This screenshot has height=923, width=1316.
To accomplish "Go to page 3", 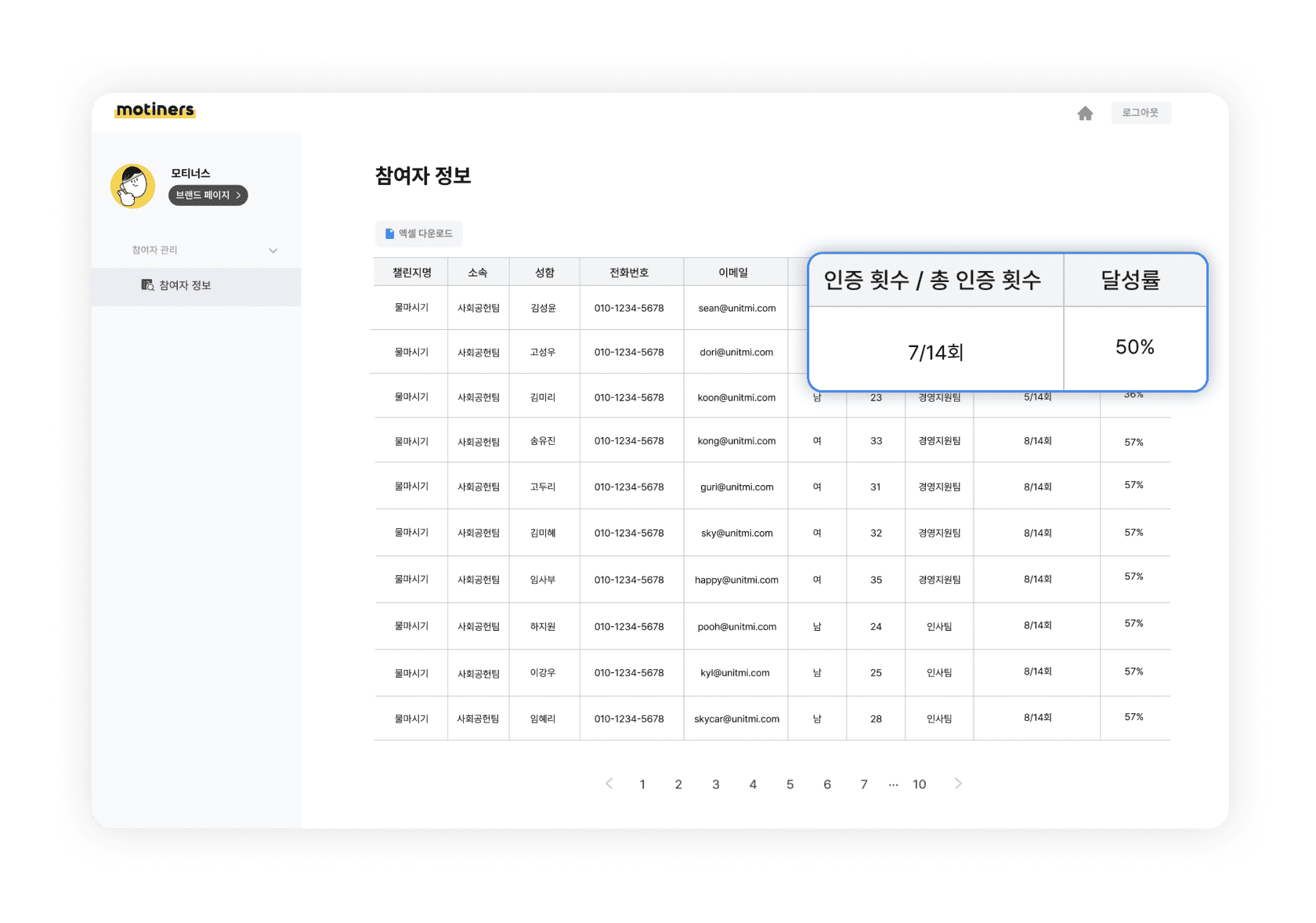I will point(716,784).
